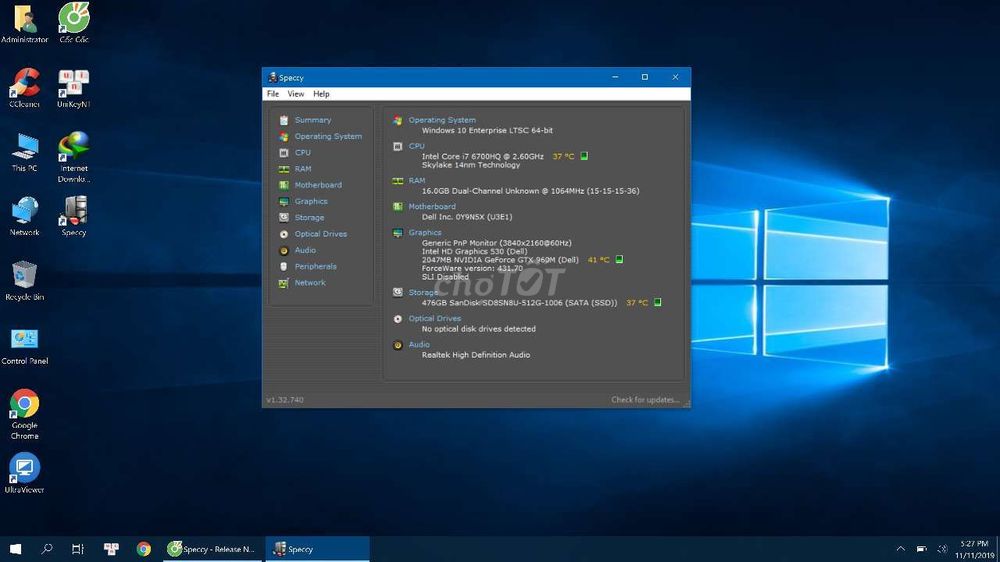The image size is (1000, 562).
Task: Open Network in the Speccy sidebar
Action: (x=309, y=283)
